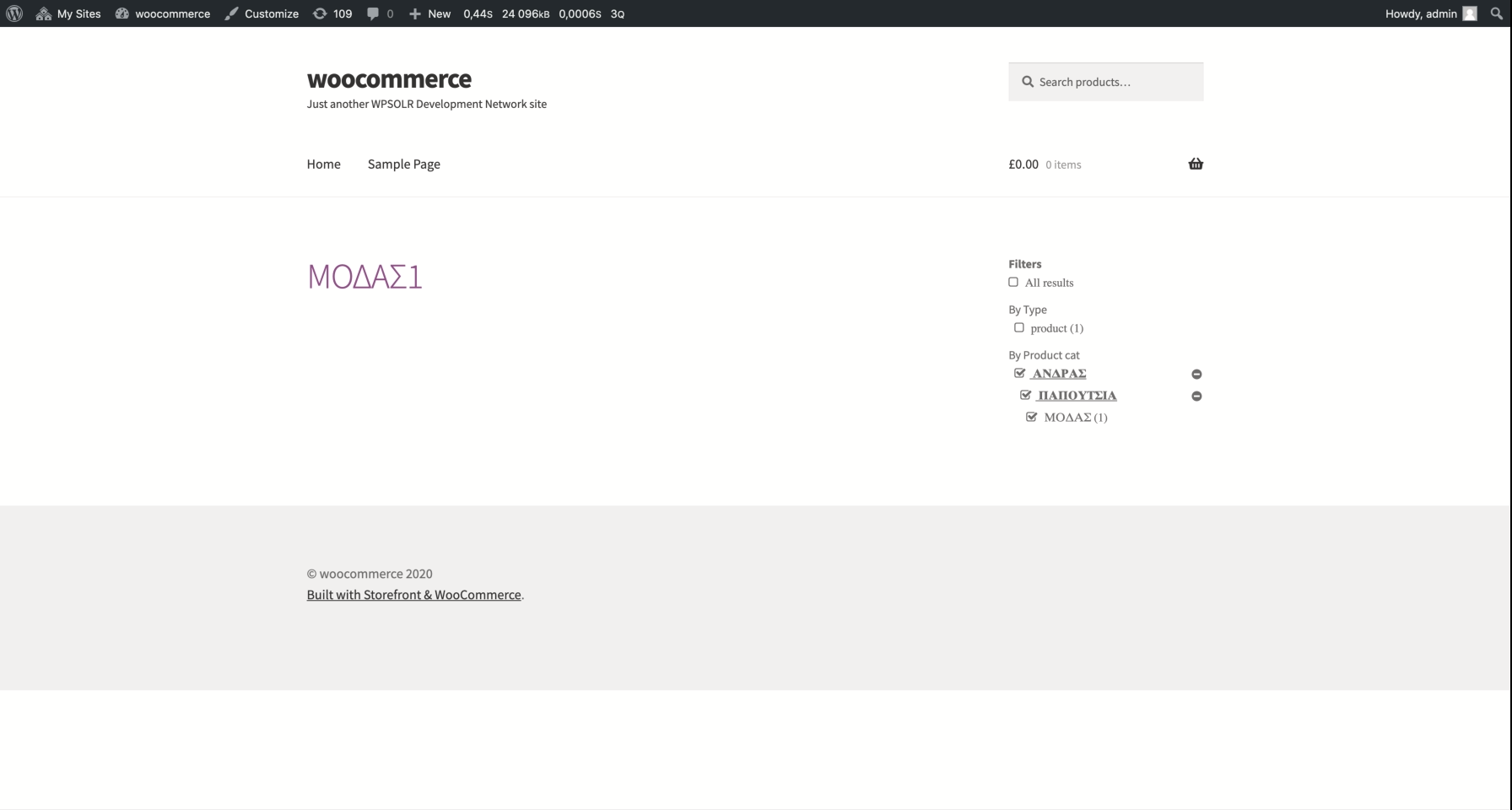Open the New content menu
1512x810 pixels.
pos(429,13)
